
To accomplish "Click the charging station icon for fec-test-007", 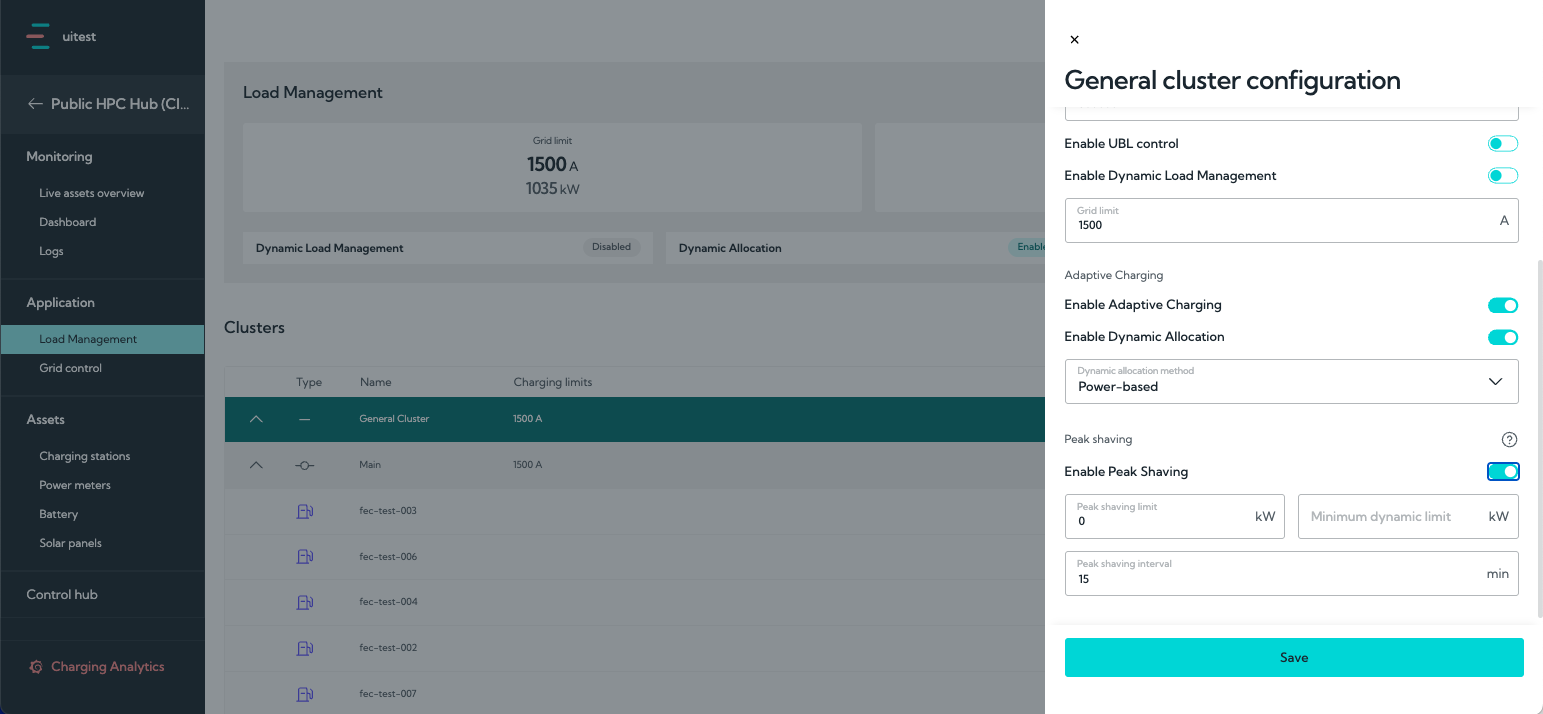I will [305, 694].
